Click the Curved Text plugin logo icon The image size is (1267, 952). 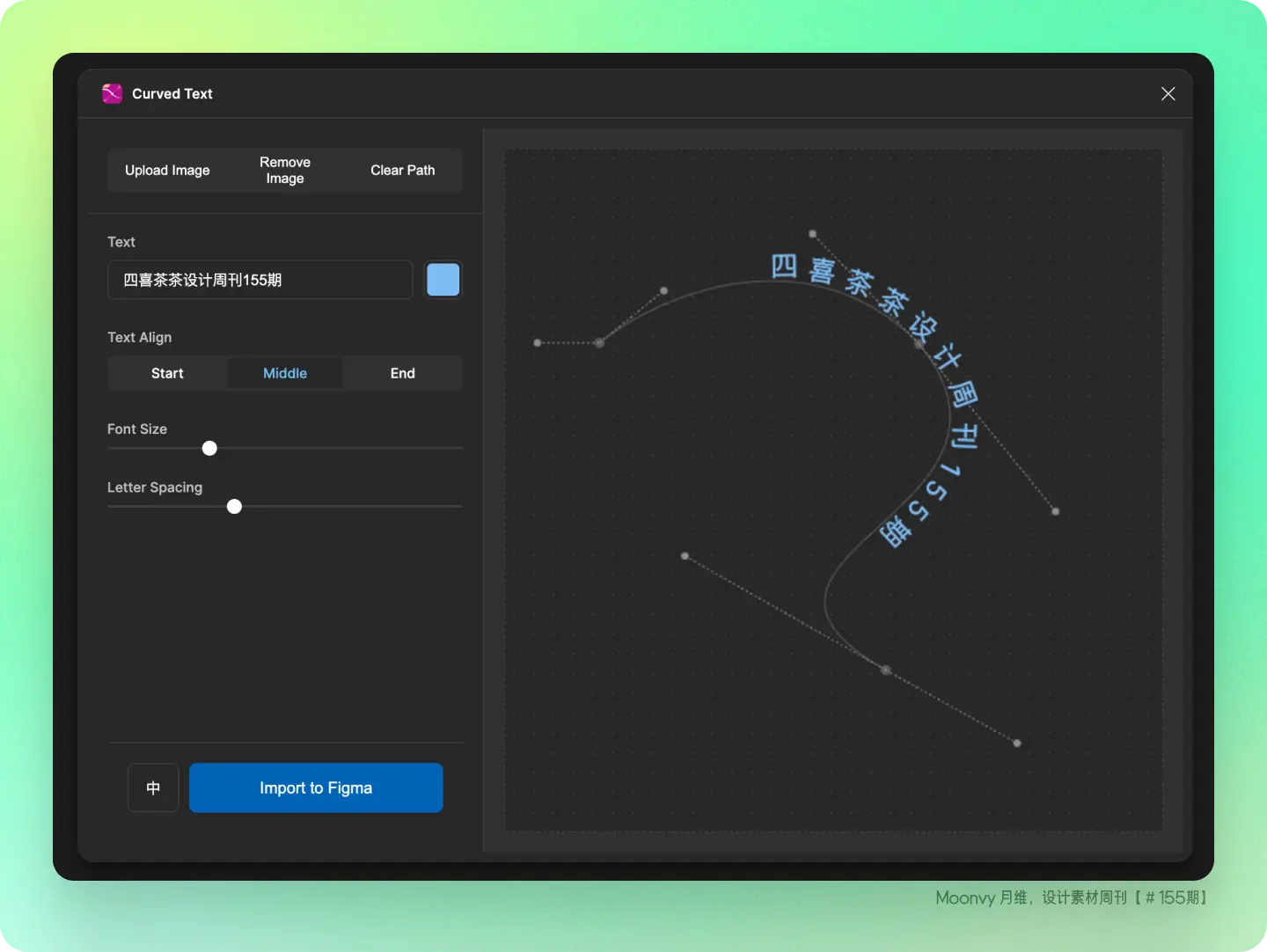pyautogui.click(x=112, y=93)
